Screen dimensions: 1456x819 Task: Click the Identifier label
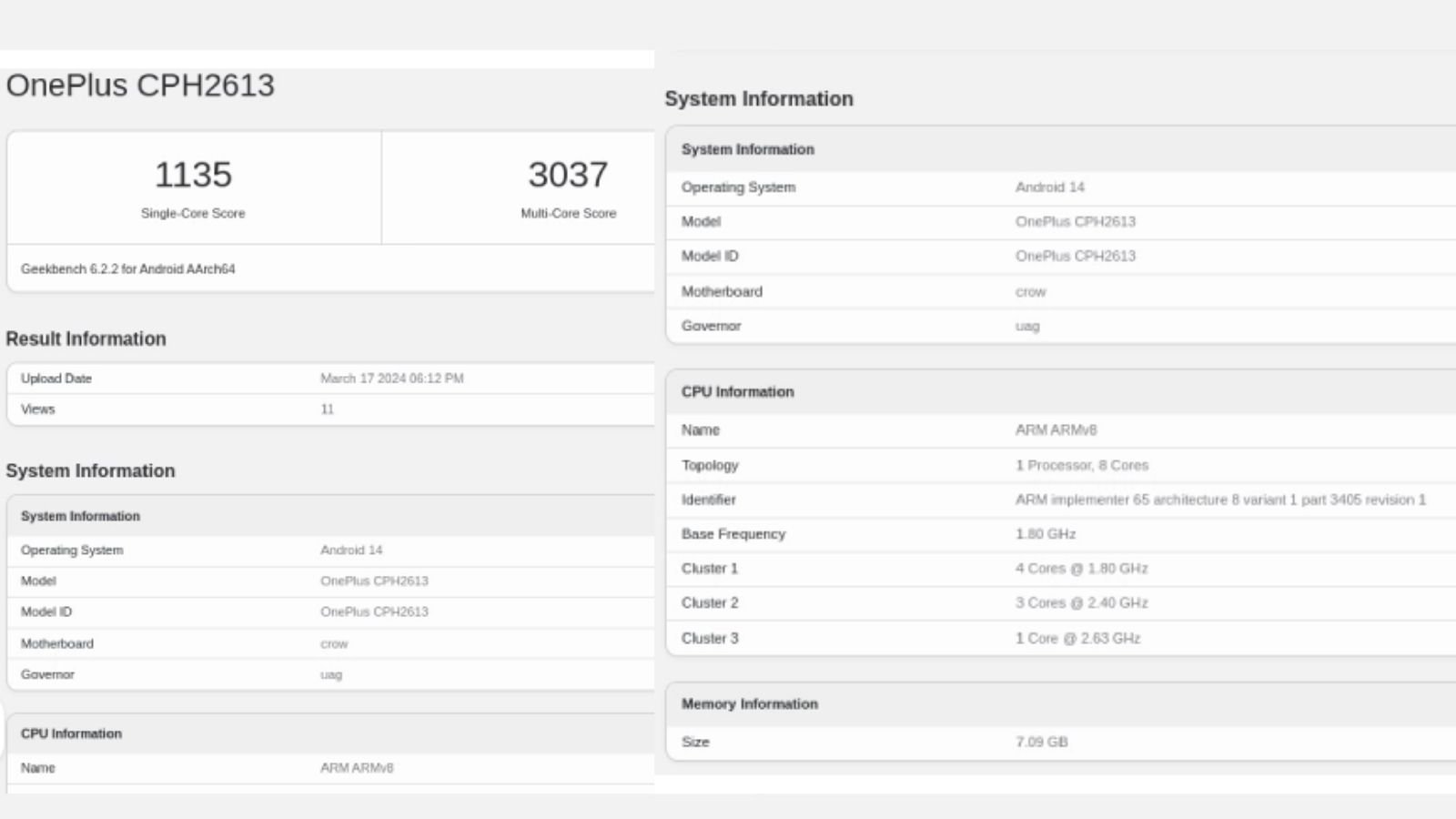tap(709, 500)
